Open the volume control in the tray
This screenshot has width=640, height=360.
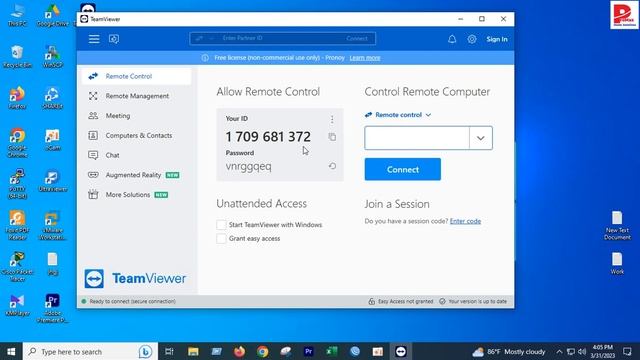582,351
